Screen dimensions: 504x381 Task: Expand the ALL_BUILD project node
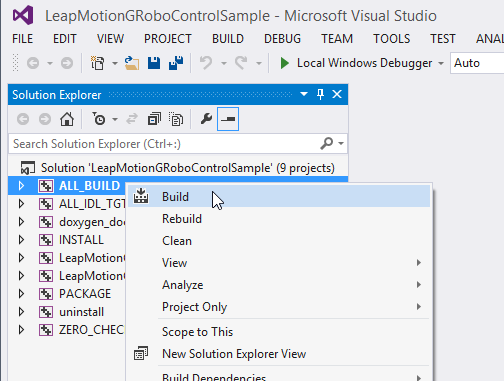pos(21,186)
